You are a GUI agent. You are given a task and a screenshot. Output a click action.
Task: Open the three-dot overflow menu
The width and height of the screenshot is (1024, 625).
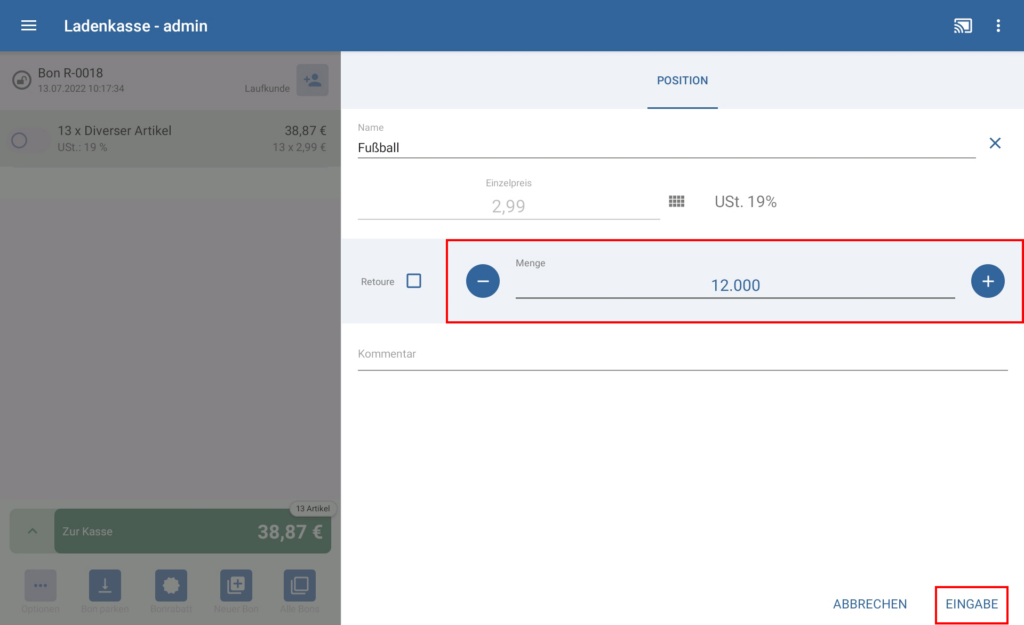[x=998, y=26]
